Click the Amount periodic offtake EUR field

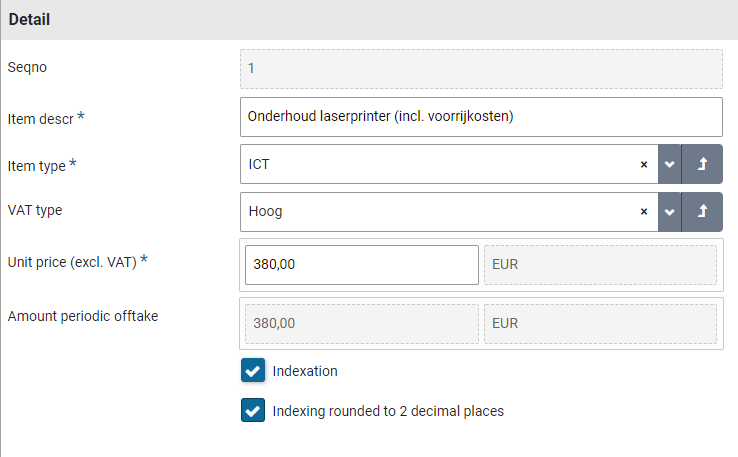[x=599, y=324]
